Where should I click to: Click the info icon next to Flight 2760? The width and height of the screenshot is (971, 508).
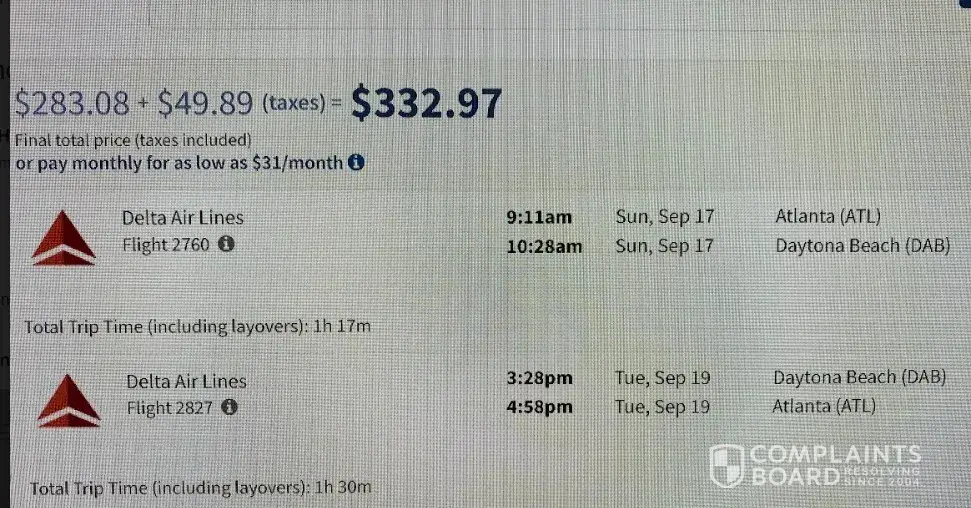(x=226, y=243)
